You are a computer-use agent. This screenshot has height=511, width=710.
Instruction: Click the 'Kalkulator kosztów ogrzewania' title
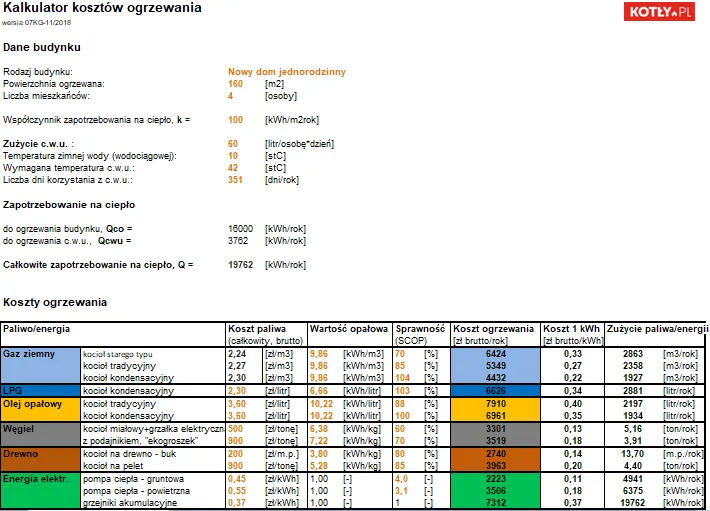click(x=102, y=8)
